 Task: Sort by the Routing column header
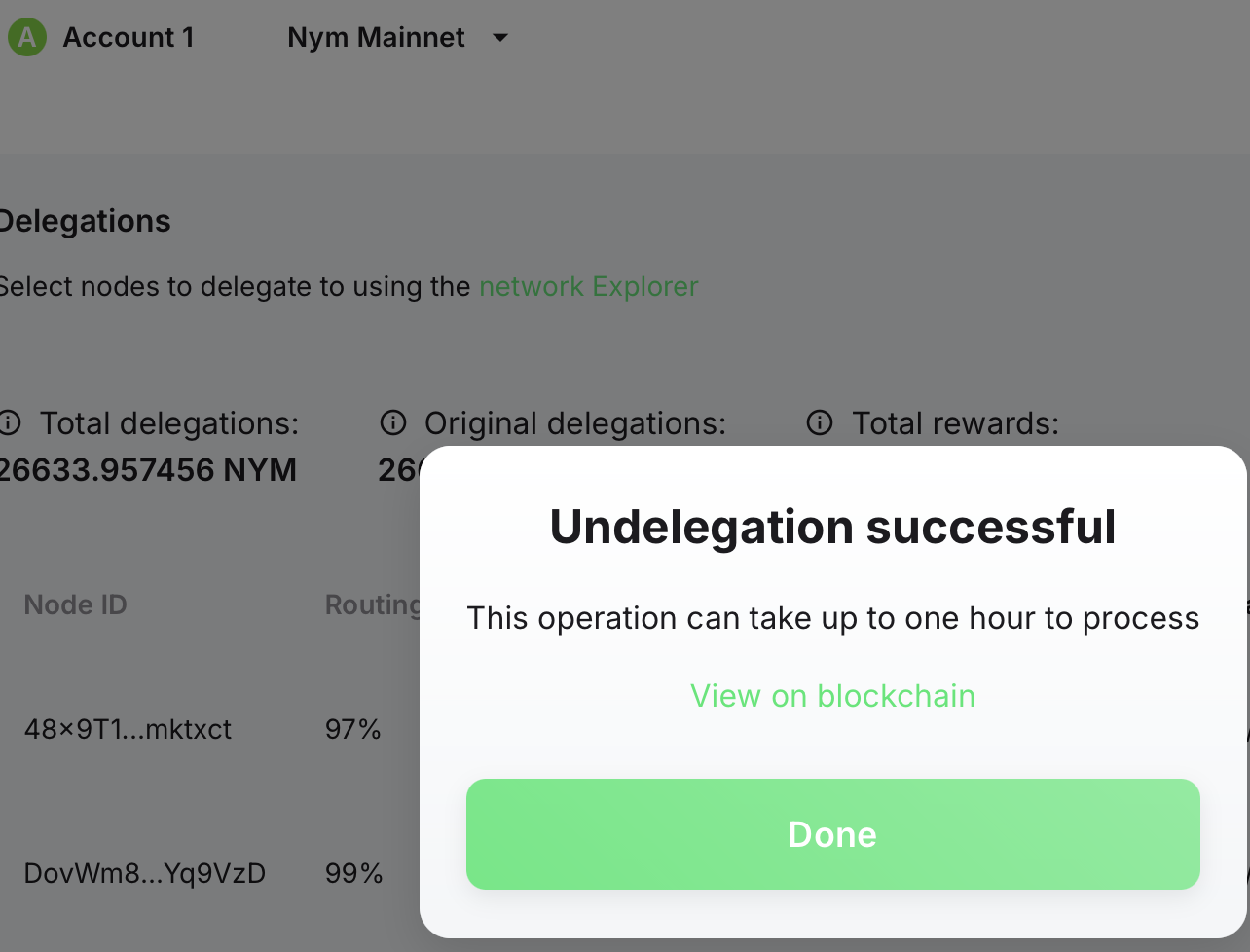[372, 604]
